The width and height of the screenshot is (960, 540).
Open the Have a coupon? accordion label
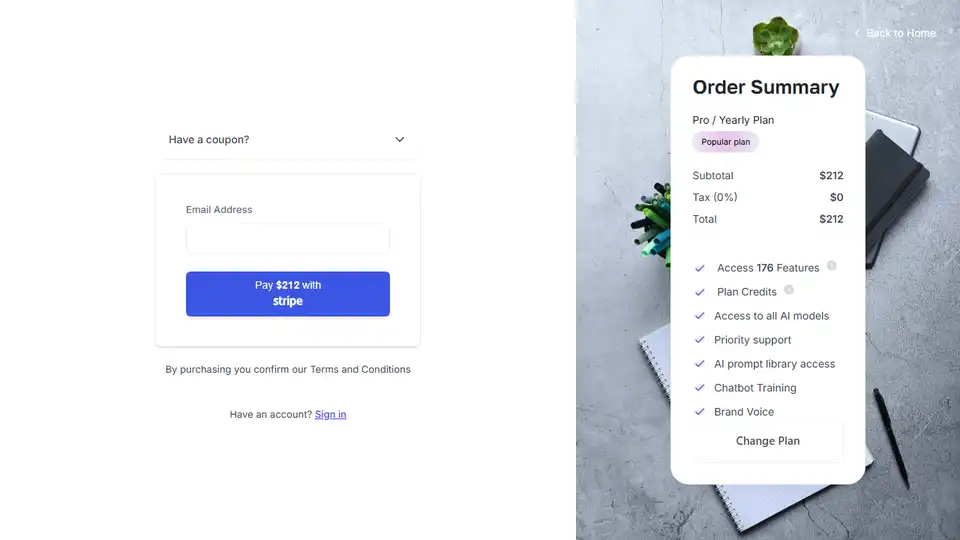click(209, 140)
